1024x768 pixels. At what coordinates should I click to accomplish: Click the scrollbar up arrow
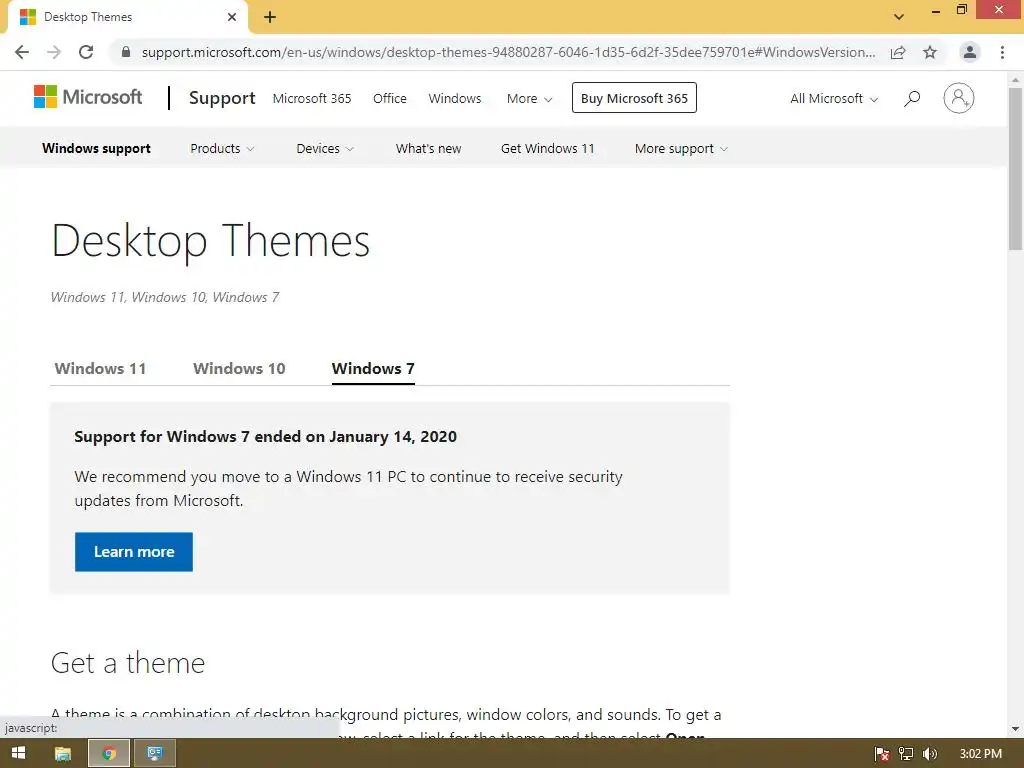click(x=1015, y=80)
